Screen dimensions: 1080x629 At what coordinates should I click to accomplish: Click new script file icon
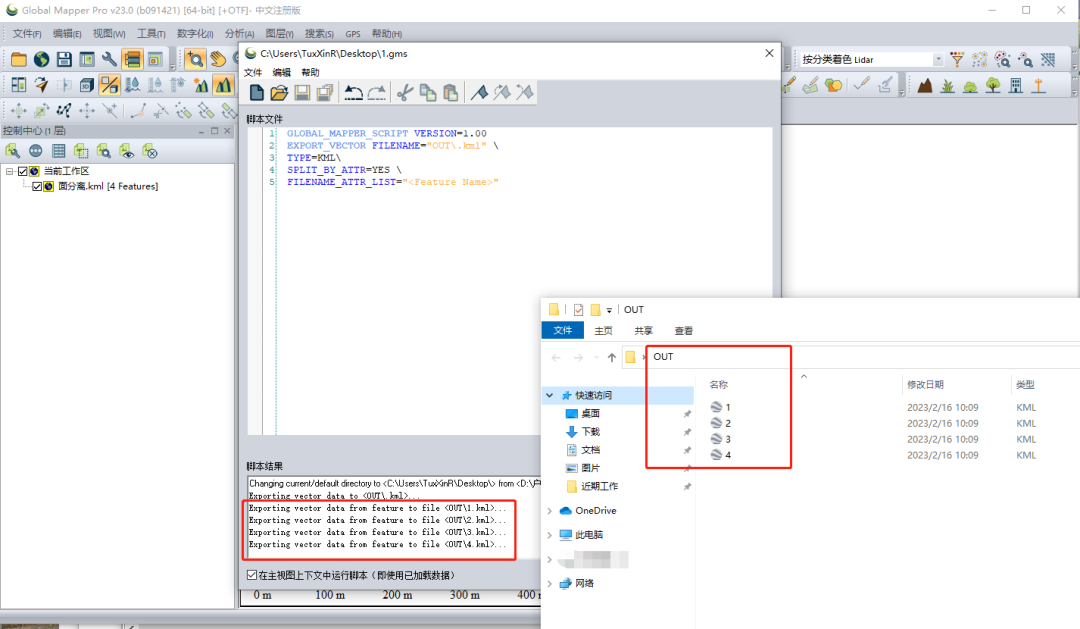256,93
